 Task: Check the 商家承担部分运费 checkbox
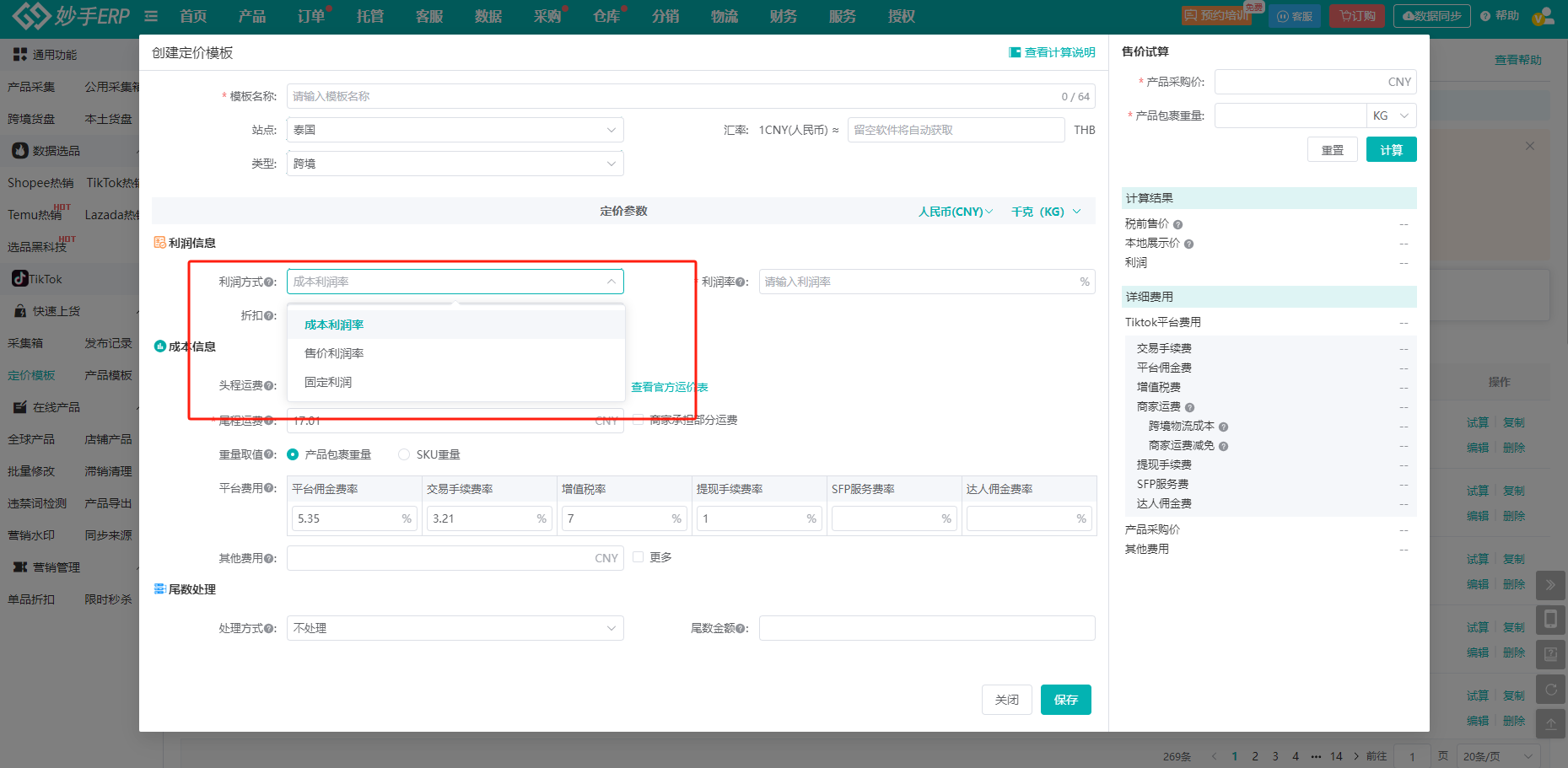pos(639,419)
